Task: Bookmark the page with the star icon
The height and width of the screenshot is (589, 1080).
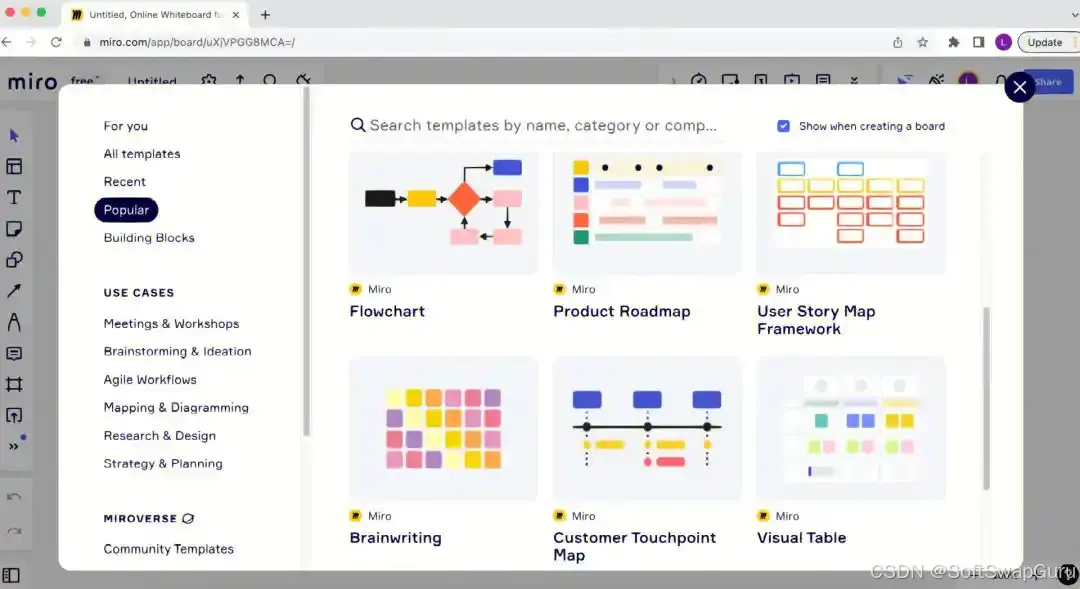Action: (923, 42)
